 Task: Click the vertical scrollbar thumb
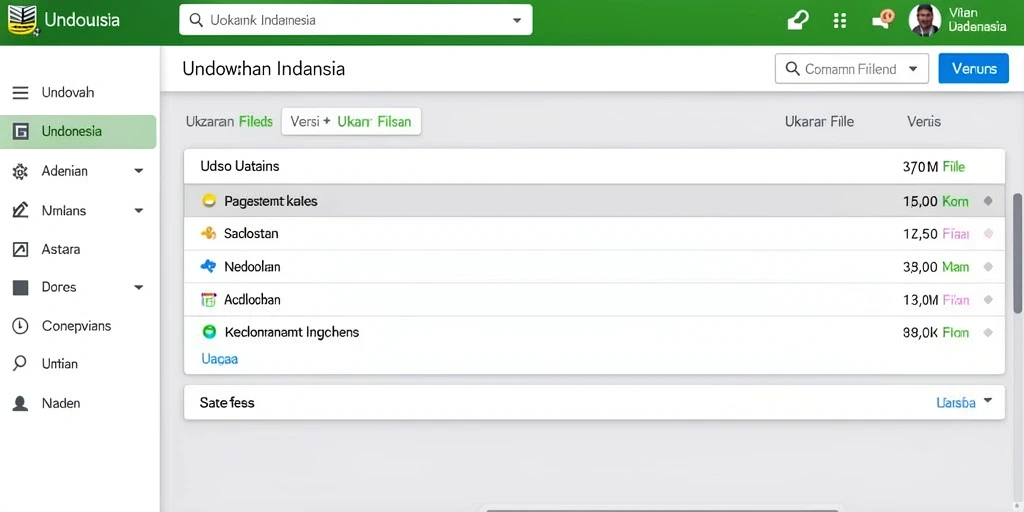point(1017,253)
